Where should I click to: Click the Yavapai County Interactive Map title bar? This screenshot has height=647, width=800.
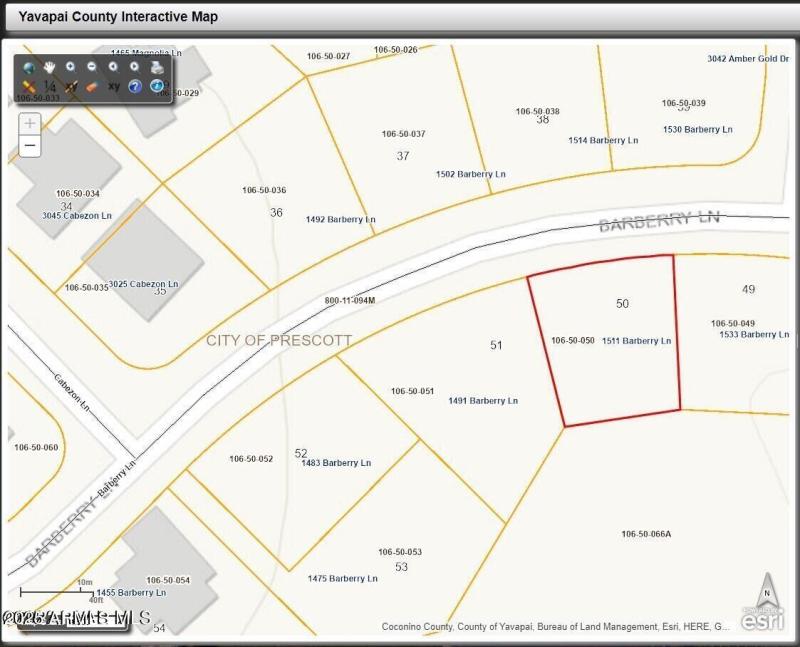(x=120, y=16)
